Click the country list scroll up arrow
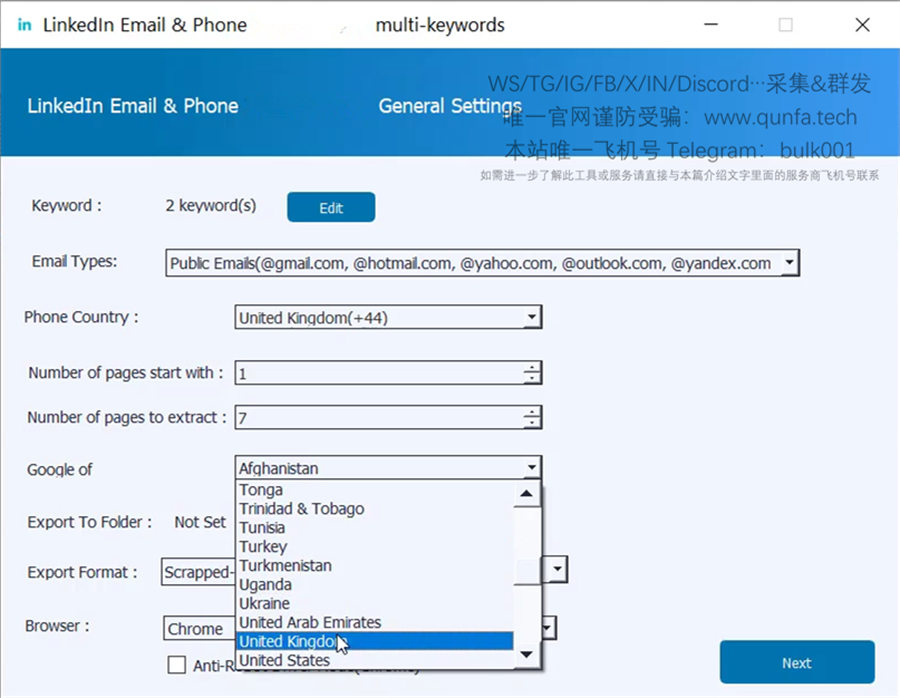Screen dimensions: 900x698 526,494
